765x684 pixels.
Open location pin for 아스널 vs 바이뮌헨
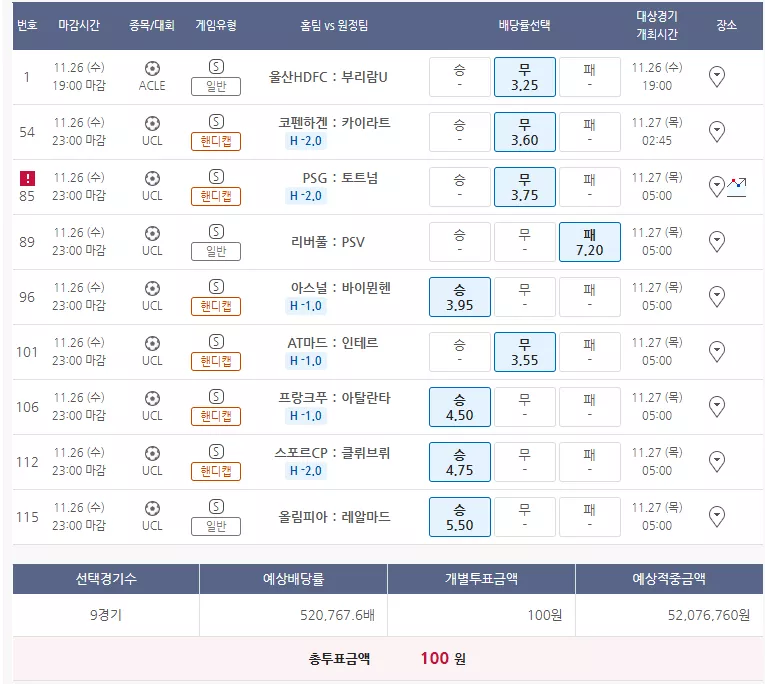(716, 297)
